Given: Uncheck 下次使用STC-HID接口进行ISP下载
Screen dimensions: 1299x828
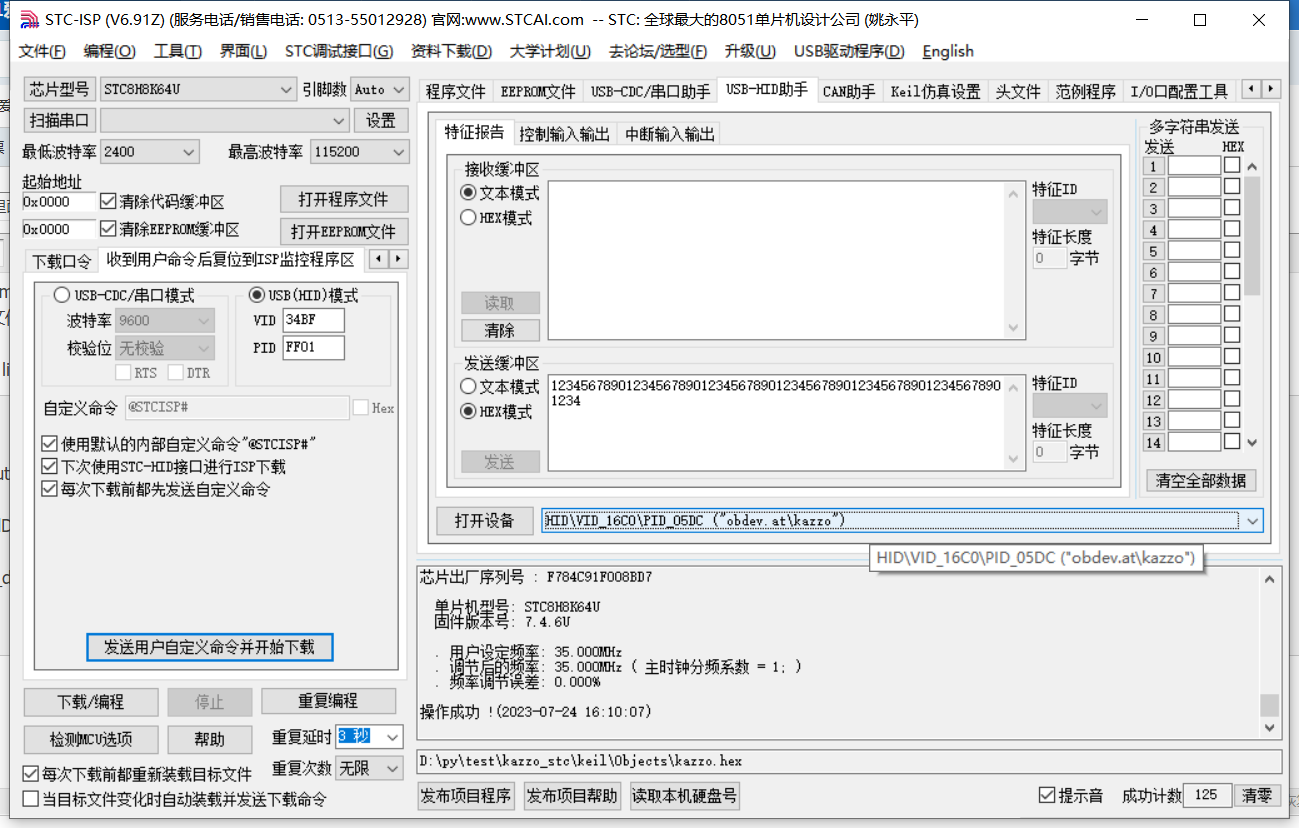Looking at the screenshot, I should point(49,466).
